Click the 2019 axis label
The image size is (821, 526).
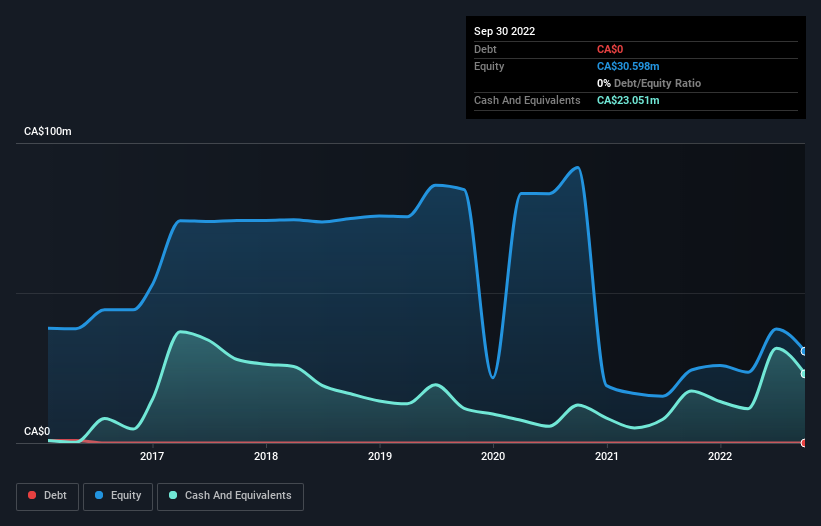(x=380, y=456)
